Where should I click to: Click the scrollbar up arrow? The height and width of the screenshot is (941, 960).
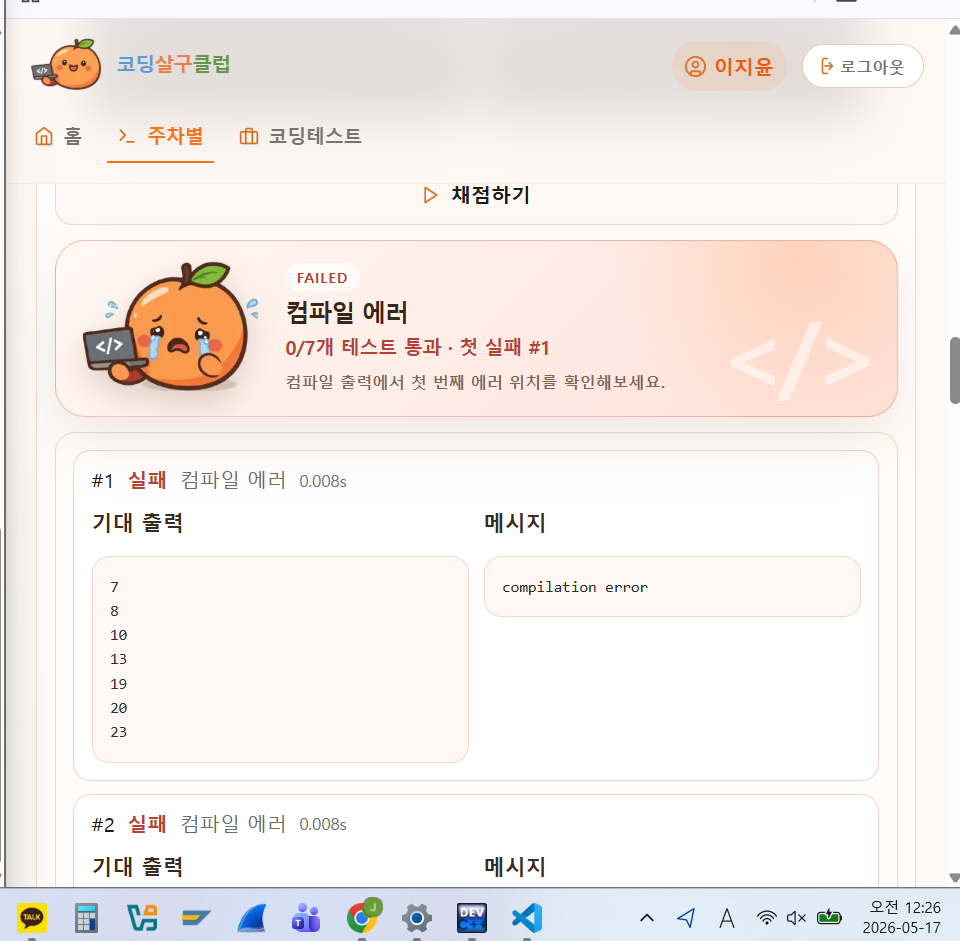tap(954, 30)
